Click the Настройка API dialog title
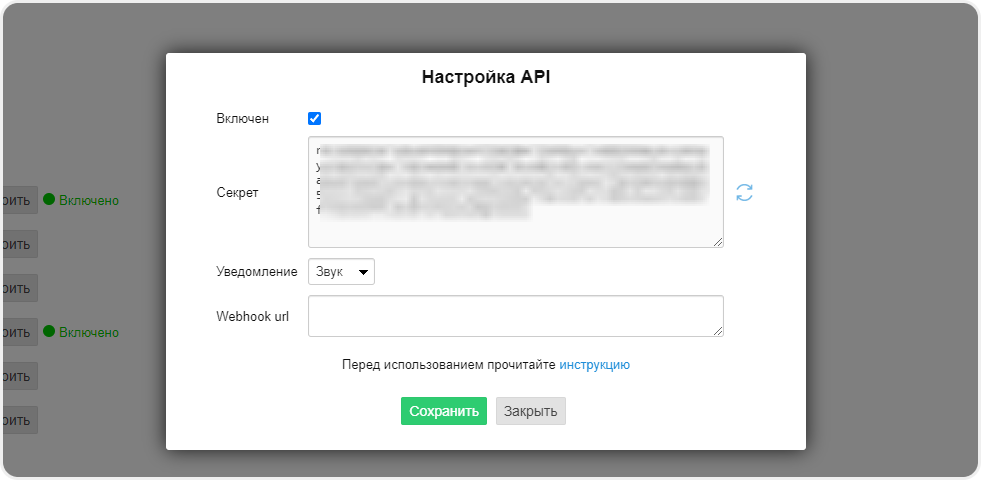The width and height of the screenshot is (981, 480). coord(485,77)
